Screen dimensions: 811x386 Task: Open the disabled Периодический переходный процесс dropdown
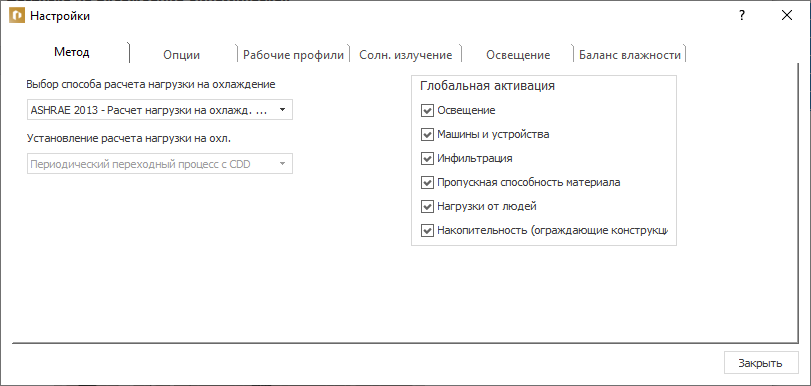click(x=160, y=164)
